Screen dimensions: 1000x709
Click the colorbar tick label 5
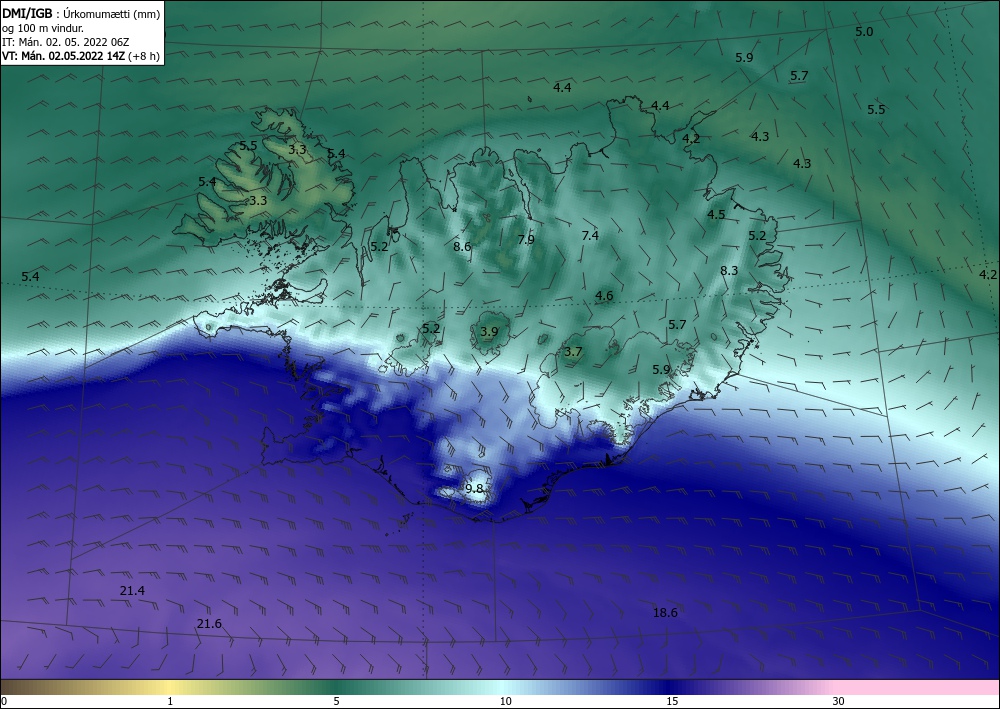[x=336, y=701]
